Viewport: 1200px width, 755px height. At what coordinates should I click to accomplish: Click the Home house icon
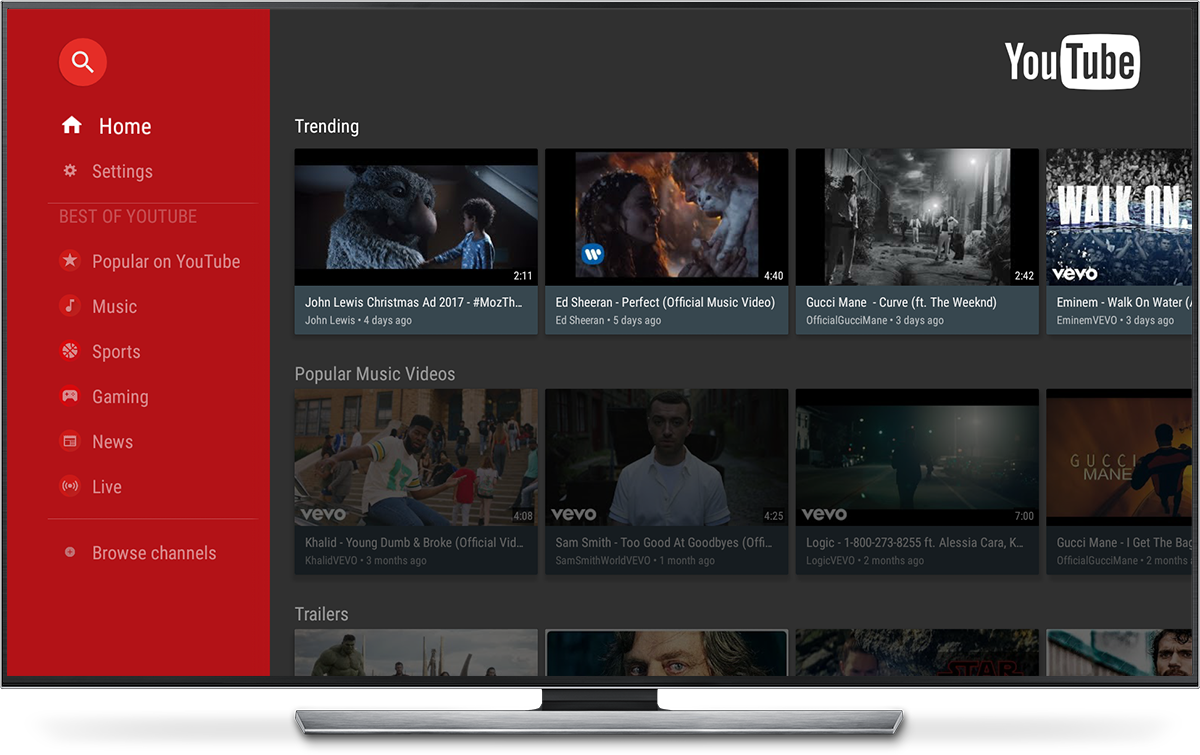pos(71,126)
